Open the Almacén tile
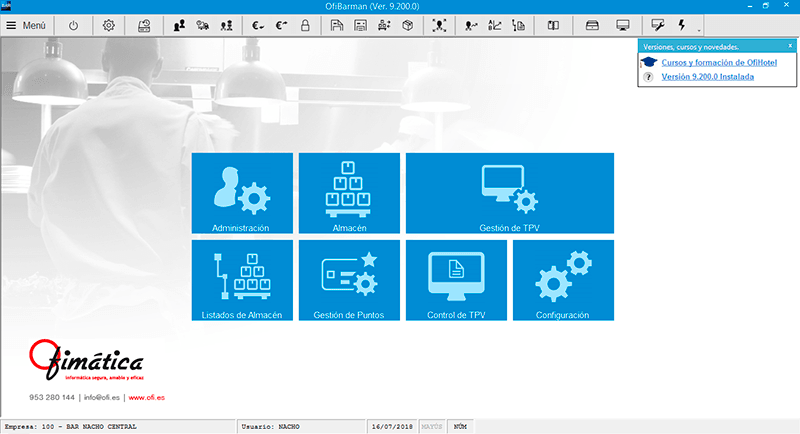The width and height of the screenshot is (800, 434). 349,194
